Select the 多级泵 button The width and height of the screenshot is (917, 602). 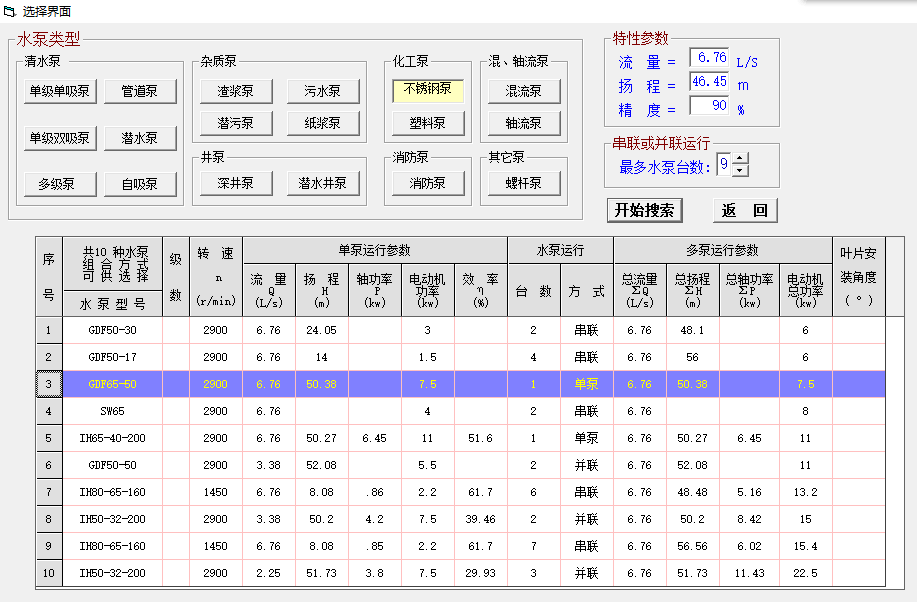click(60, 184)
